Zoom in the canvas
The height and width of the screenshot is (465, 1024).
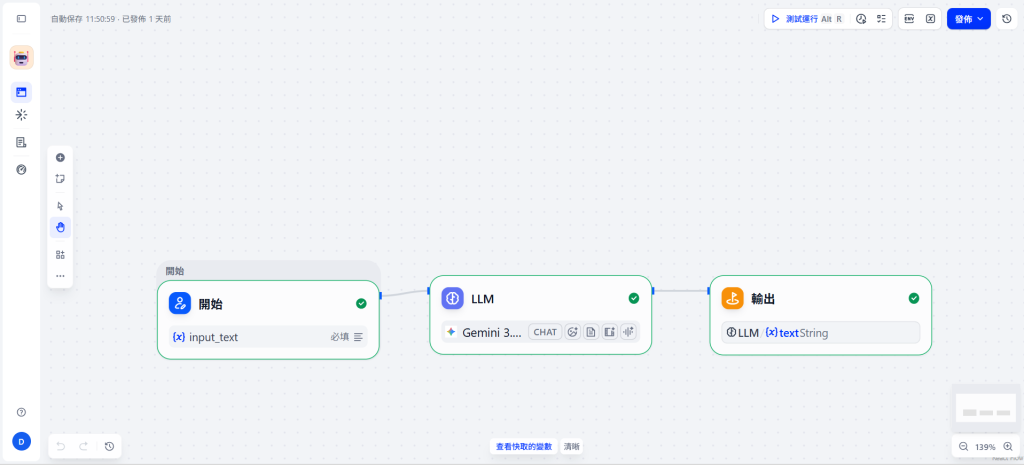click(x=1008, y=447)
